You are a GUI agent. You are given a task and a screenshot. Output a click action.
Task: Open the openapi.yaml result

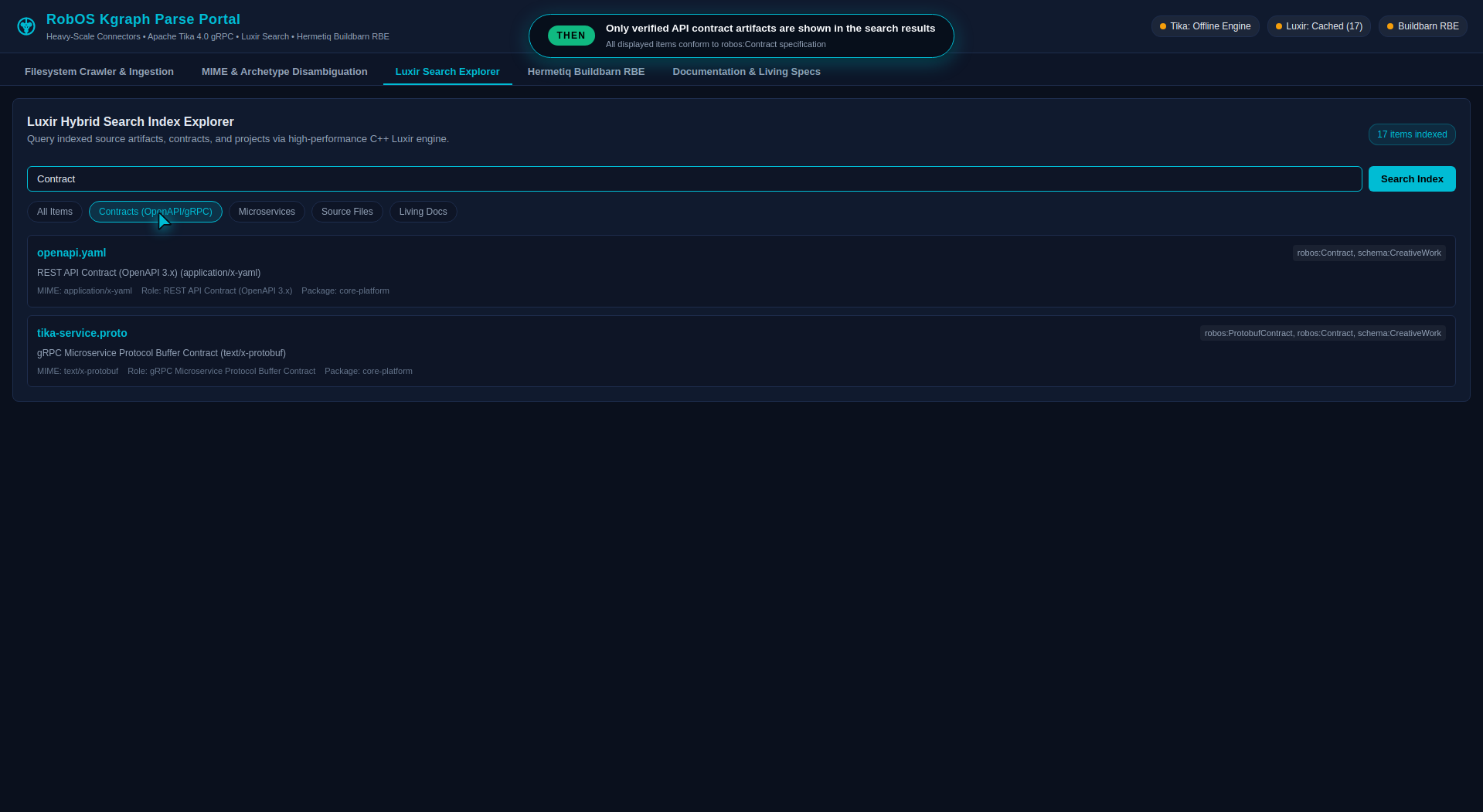point(71,253)
